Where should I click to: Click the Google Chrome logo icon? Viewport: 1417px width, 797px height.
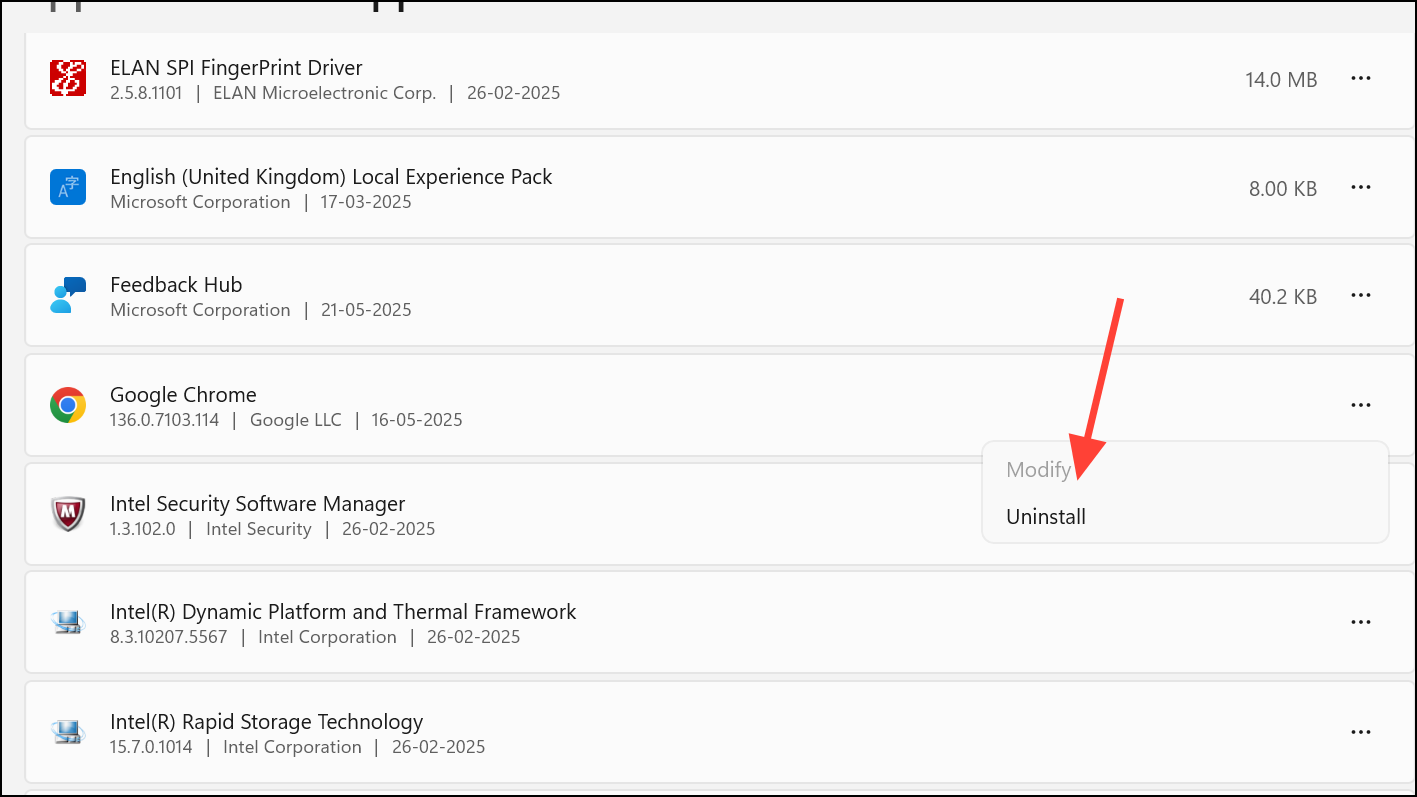[x=68, y=405]
